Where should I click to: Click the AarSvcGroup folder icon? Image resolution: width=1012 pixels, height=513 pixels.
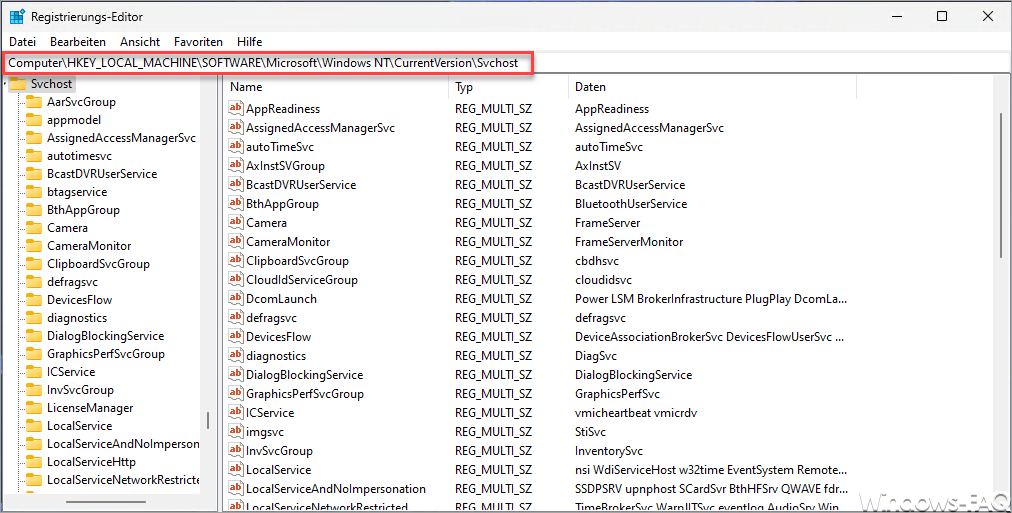pos(34,102)
